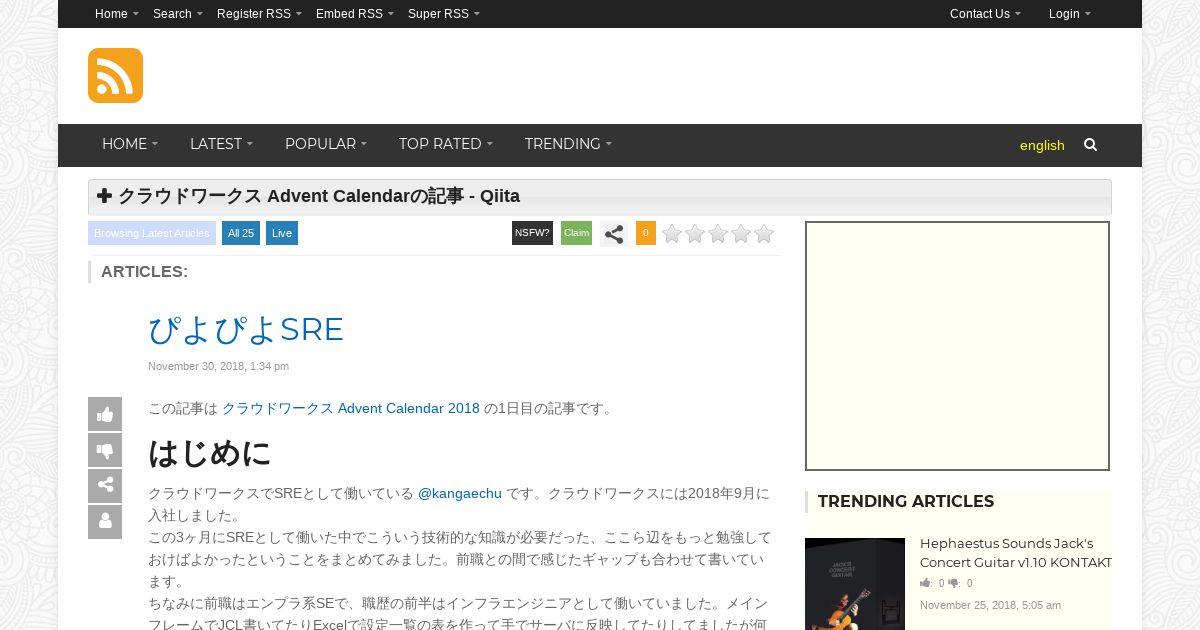Click the Jack's Concert Guitar thumbnail
Viewport: 1200px width, 630px height.
coord(855,584)
